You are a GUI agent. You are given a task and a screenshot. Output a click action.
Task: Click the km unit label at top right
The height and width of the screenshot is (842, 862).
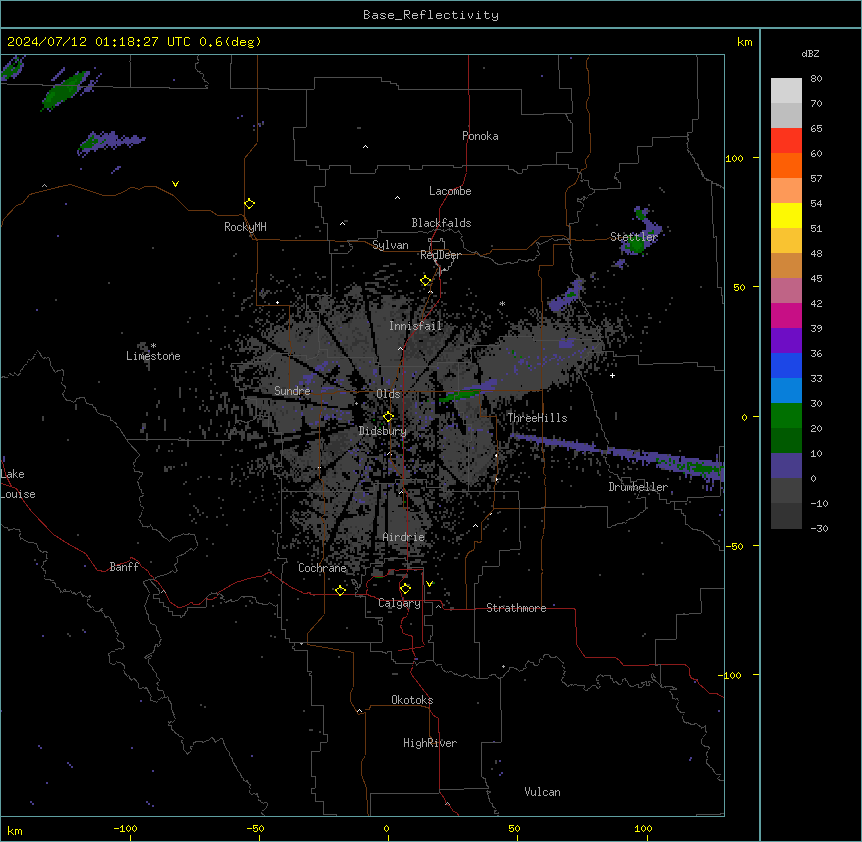[x=744, y=42]
